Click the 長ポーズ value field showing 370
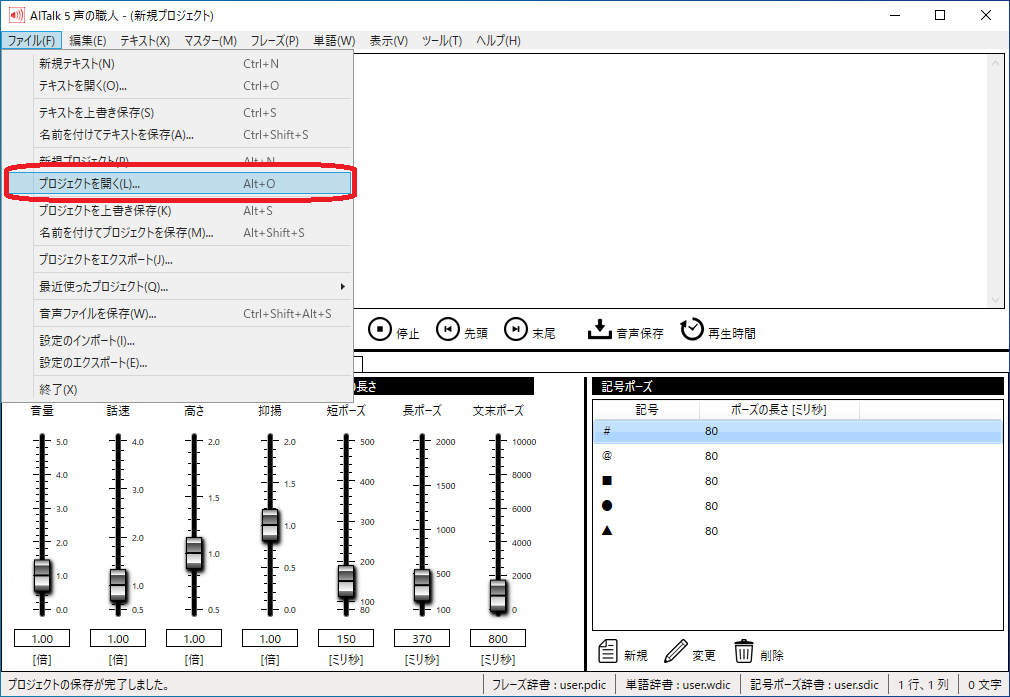The image size is (1010, 697). click(422, 638)
